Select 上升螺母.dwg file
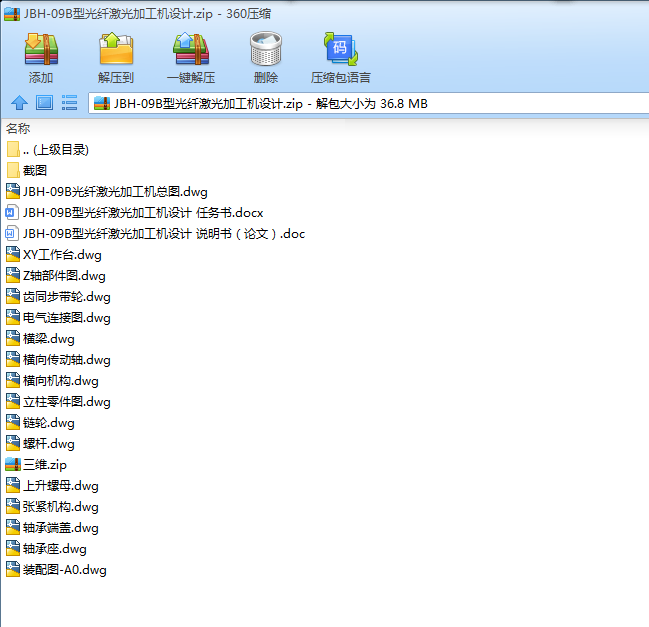 (x=53, y=486)
